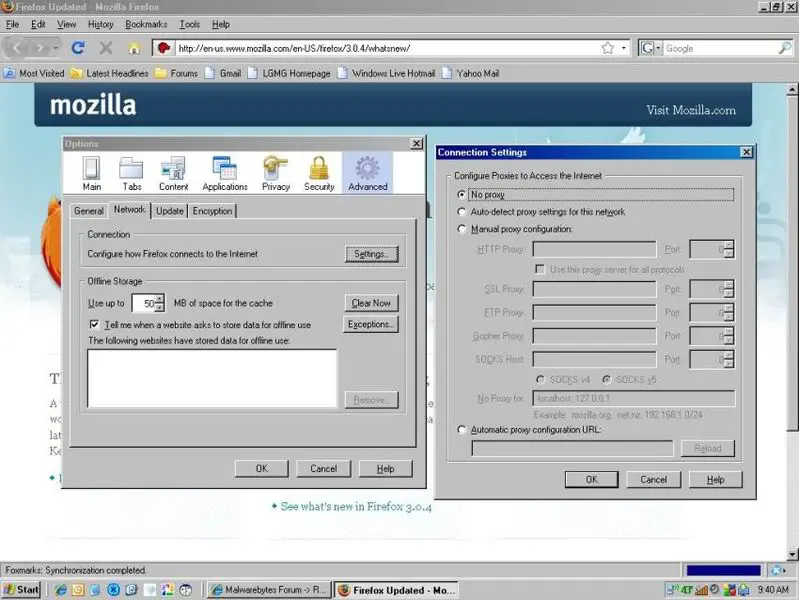Screen dimensions: 799x600
Task: Follow See what's new in Firefox 3.0.4 link
Action: point(356,506)
